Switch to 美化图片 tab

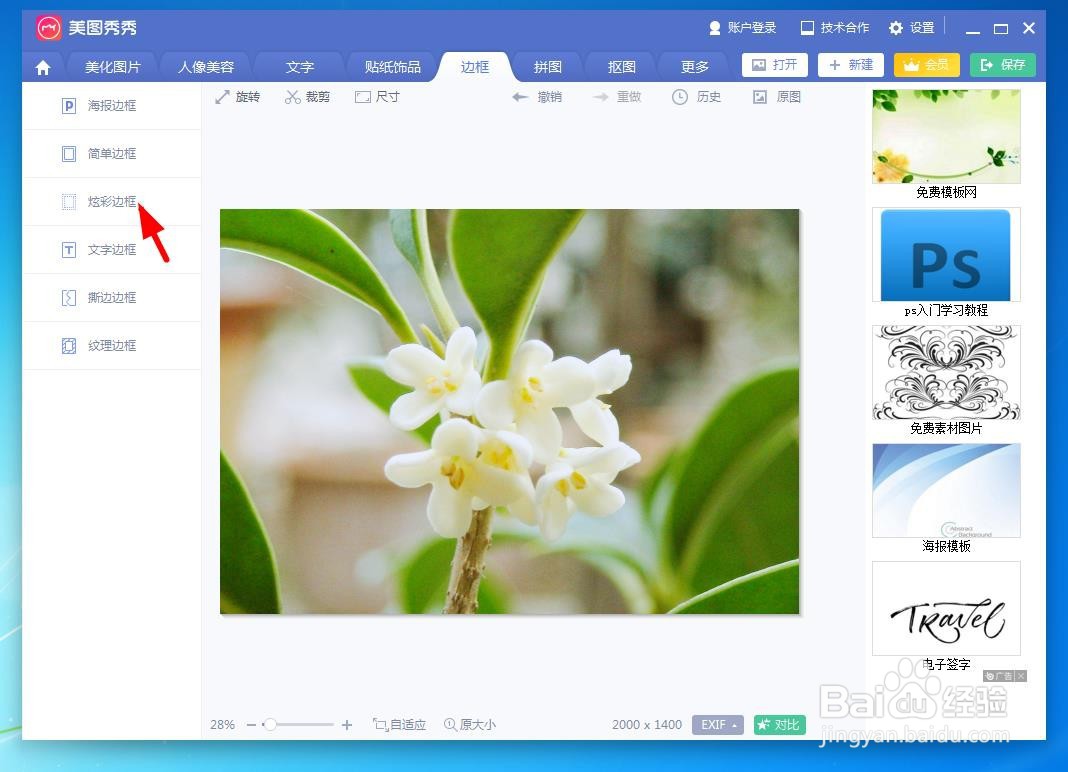point(112,67)
